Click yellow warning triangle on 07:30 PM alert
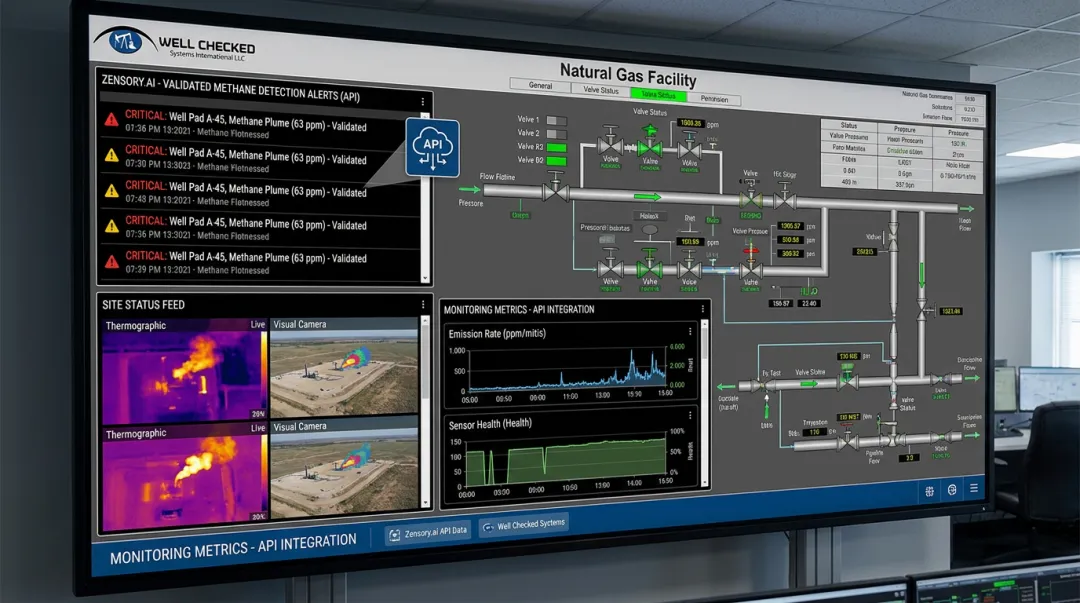Screen dimensions: 1080x603 pos(112,155)
